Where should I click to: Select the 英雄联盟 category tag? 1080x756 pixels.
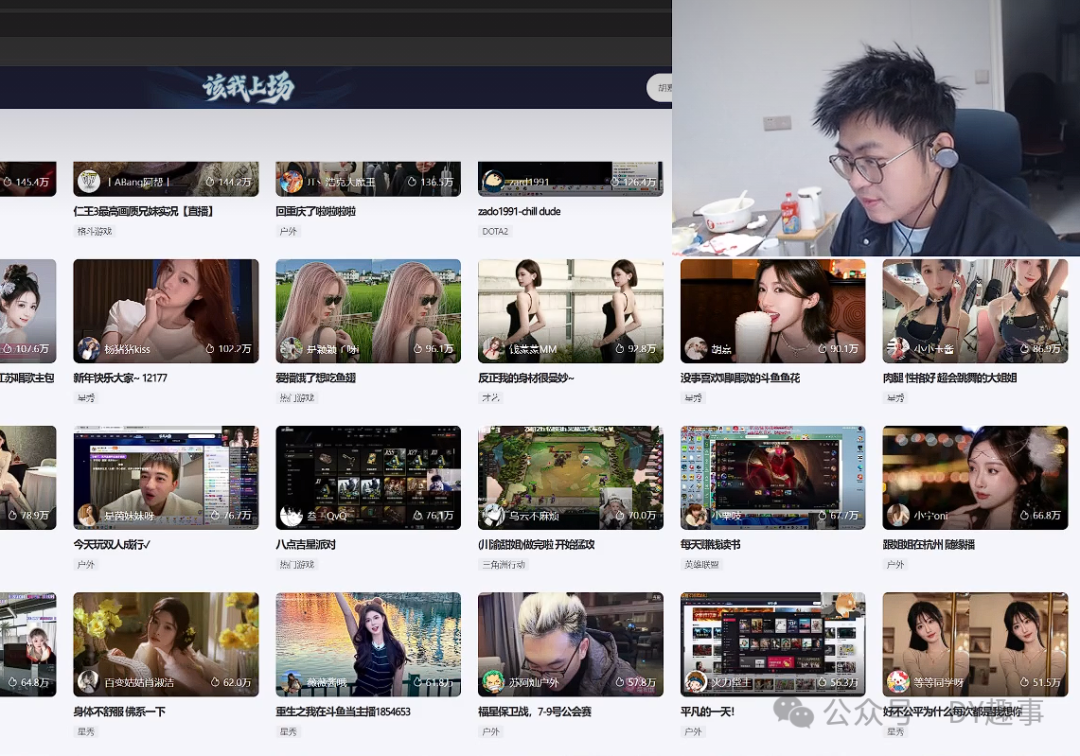pyautogui.click(x=702, y=565)
